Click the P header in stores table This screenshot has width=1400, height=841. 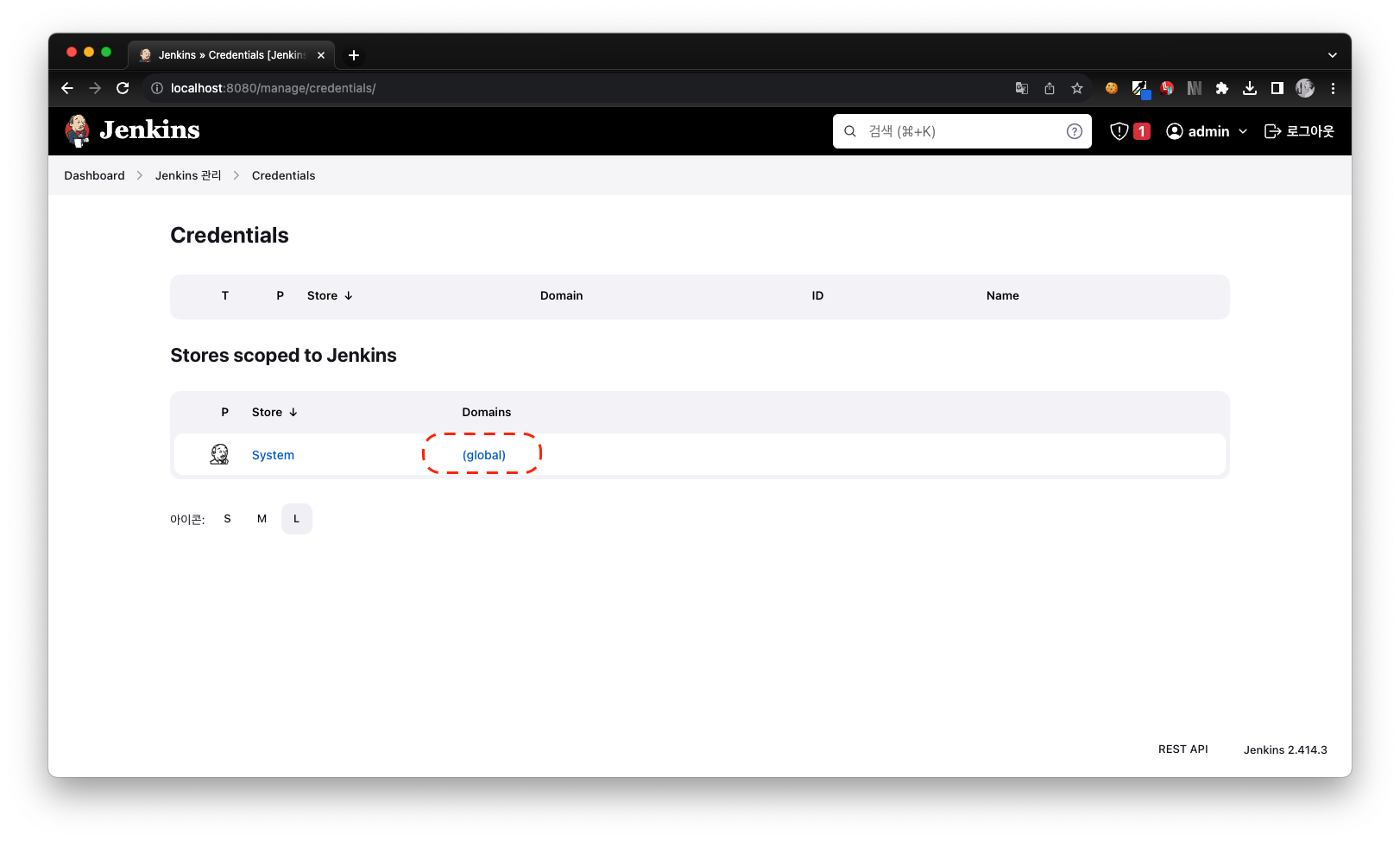(224, 412)
